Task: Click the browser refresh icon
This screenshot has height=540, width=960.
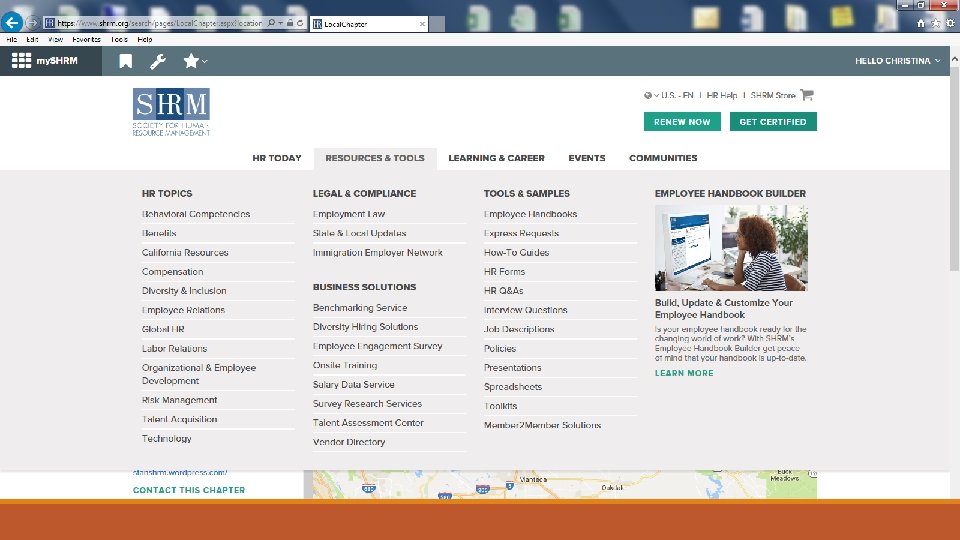Action: pyautogui.click(x=300, y=23)
